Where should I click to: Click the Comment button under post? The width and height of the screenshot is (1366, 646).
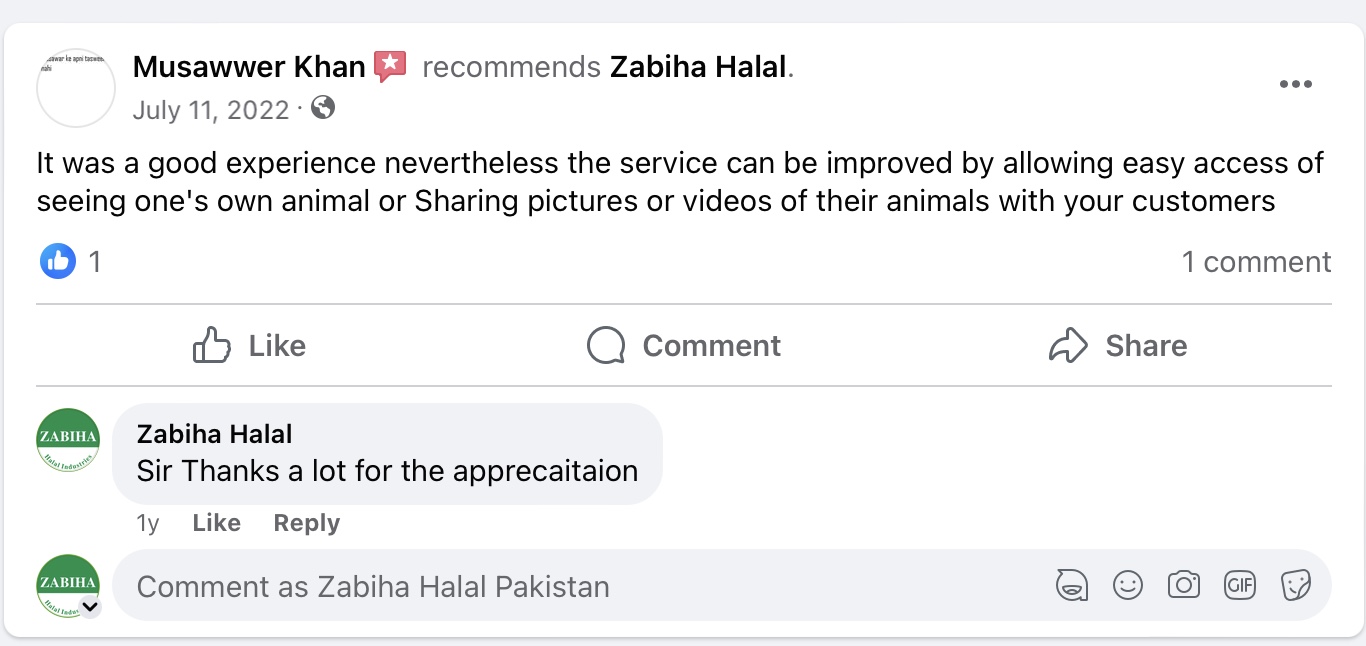click(684, 346)
